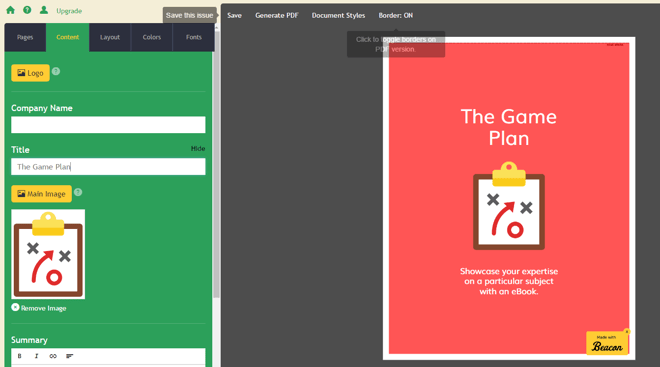
Task: Switch to the Colors tab
Action: (x=152, y=37)
